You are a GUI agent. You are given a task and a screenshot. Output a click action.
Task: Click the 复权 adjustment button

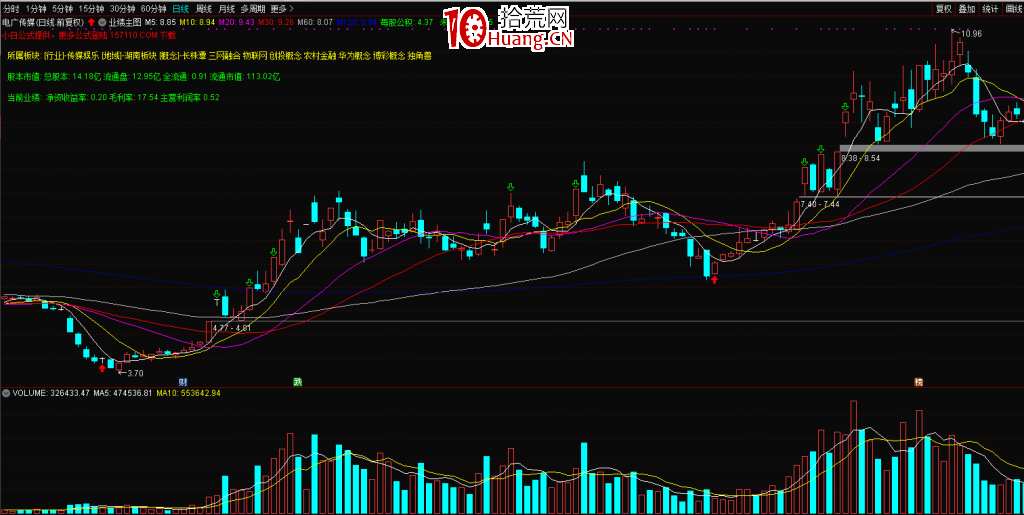pyautogui.click(x=943, y=9)
